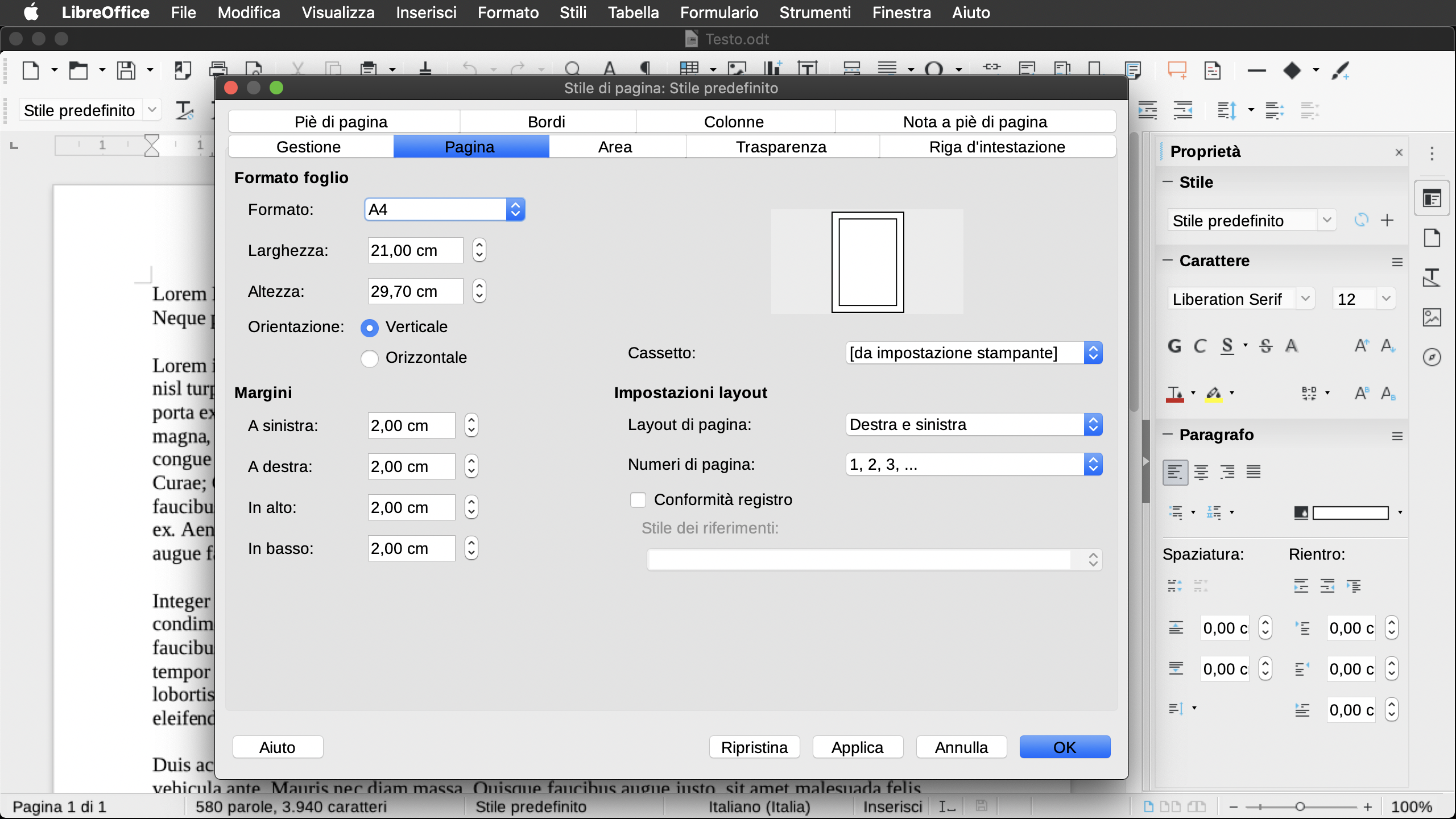Open the Tabella menu

633,13
